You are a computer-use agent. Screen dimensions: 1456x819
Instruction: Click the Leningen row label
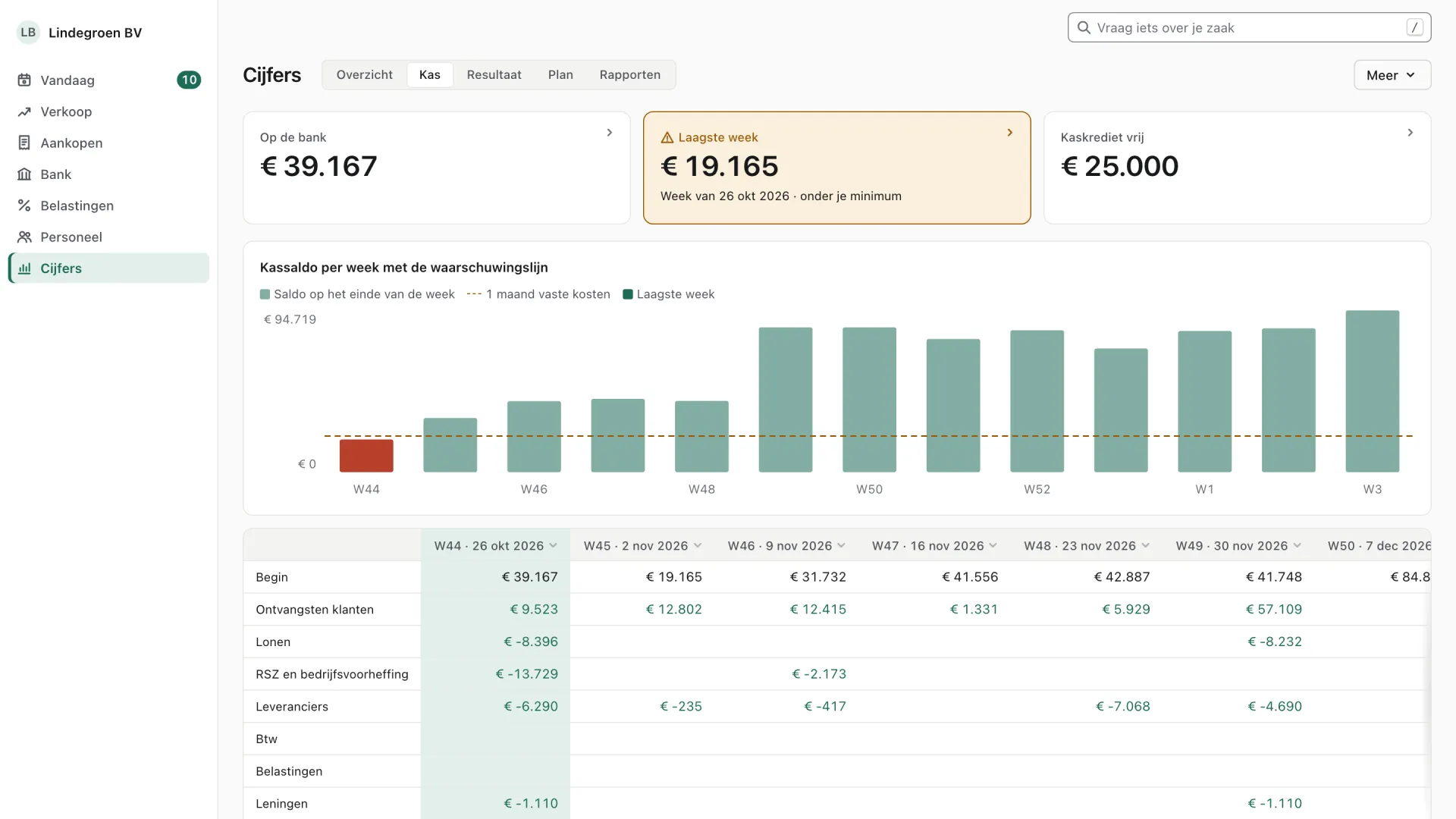(x=282, y=804)
